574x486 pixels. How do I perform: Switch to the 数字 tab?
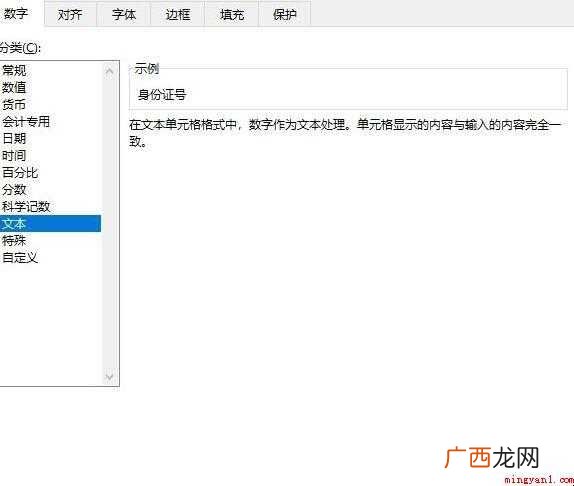16,14
